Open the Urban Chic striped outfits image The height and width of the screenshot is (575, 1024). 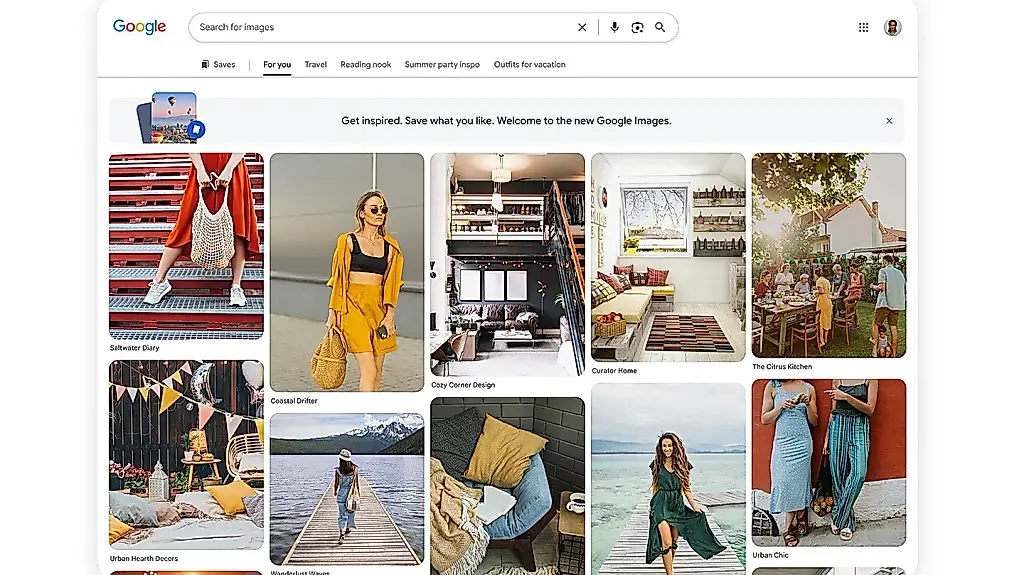click(829, 463)
